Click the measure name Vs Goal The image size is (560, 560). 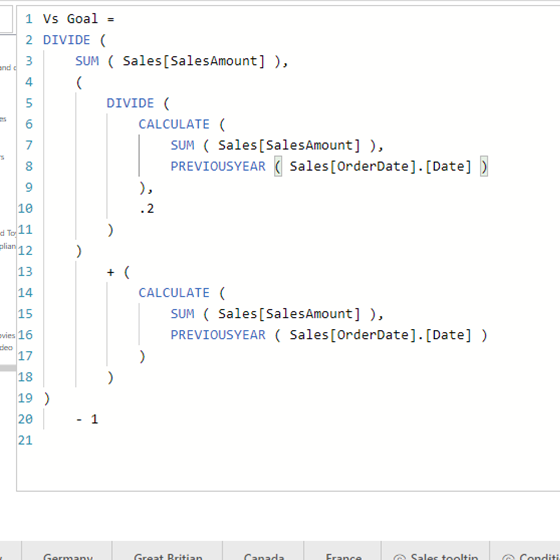(70, 19)
